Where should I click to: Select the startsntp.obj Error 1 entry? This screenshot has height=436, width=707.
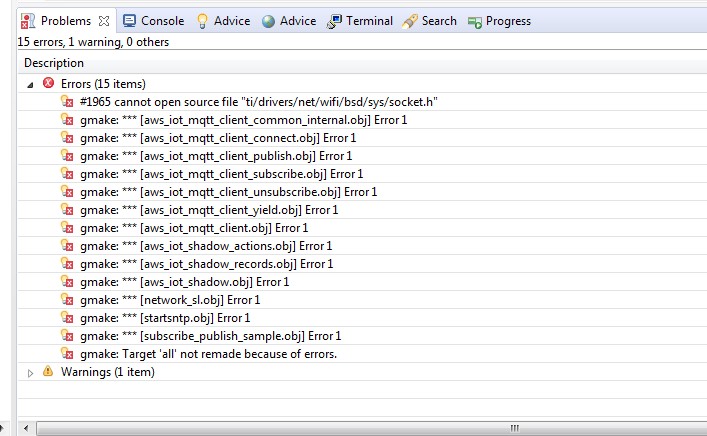point(165,318)
